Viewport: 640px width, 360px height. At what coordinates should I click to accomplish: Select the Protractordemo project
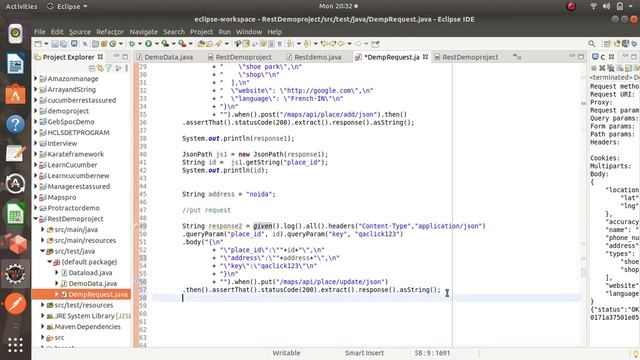[73, 208]
